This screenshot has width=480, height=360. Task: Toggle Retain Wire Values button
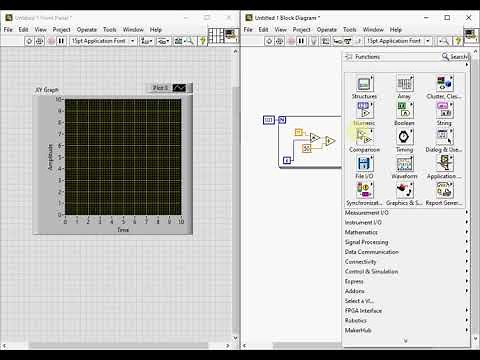[x=325, y=41]
